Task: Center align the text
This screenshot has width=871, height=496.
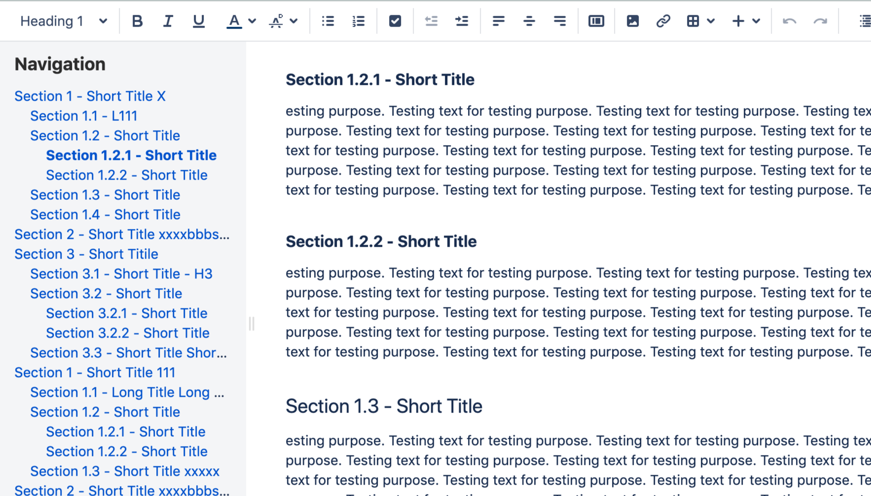Action: pos(529,21)
